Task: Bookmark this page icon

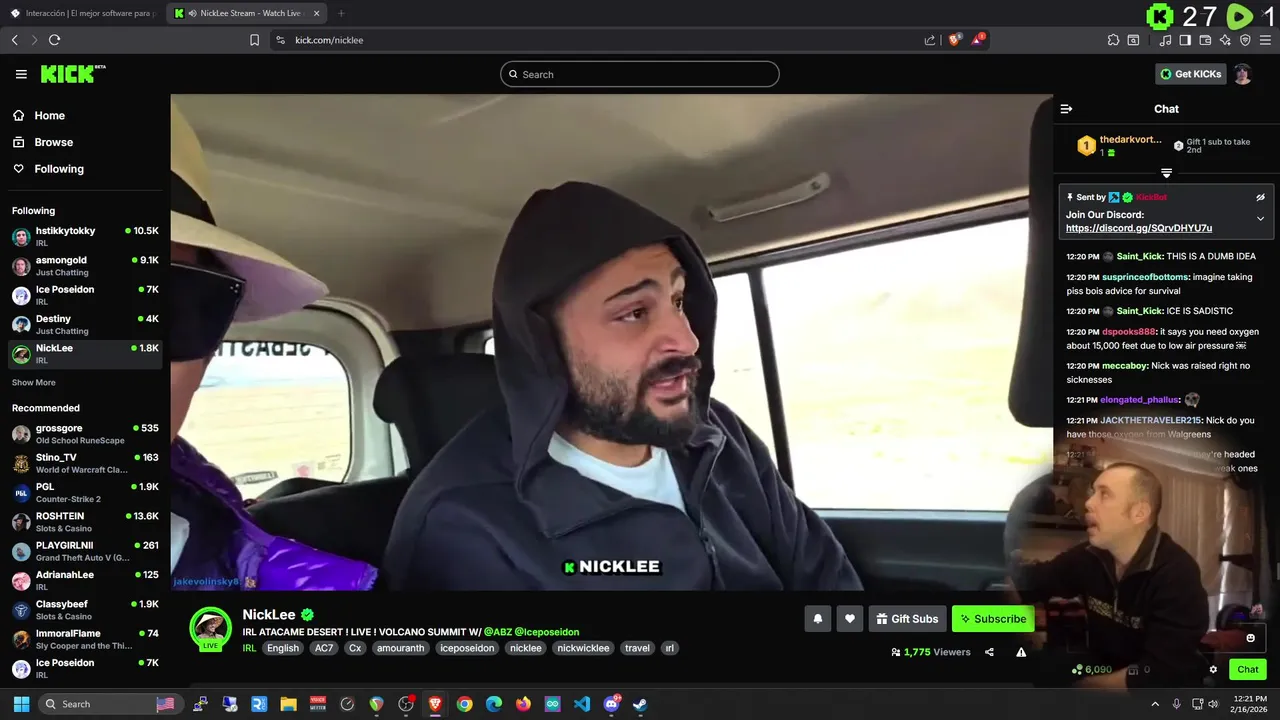Action: coord(254,40)
